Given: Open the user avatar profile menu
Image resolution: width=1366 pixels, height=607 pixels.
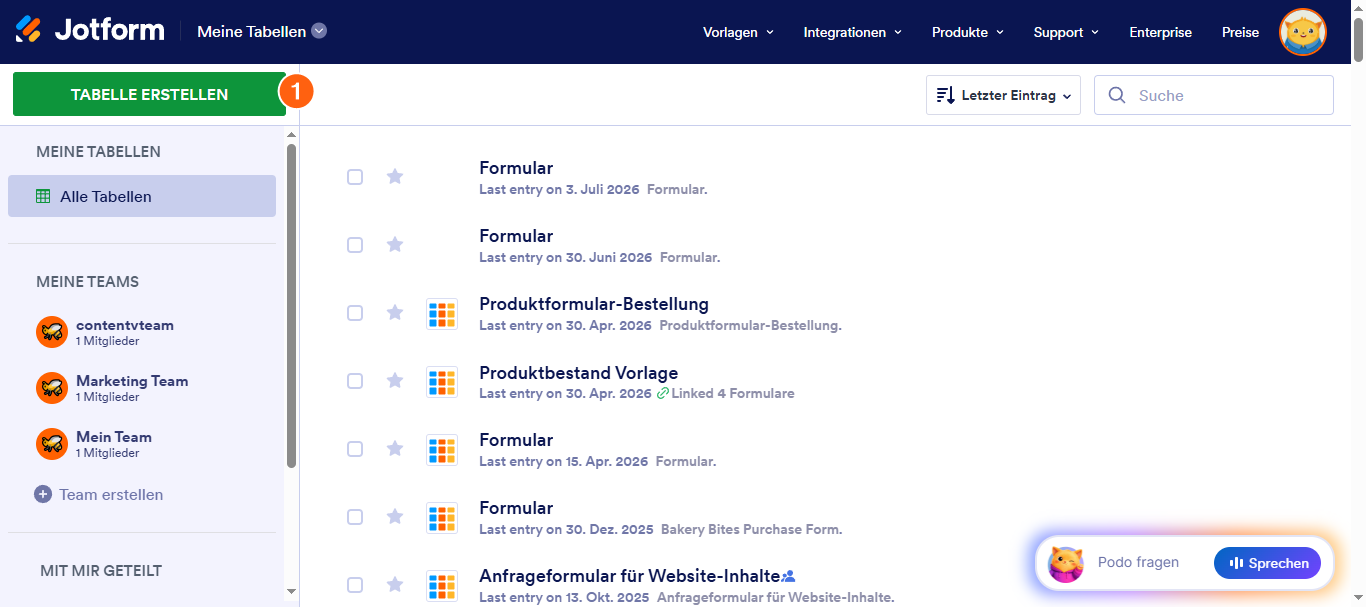Looking at the screenshot, I should [x=1303, y=32].
